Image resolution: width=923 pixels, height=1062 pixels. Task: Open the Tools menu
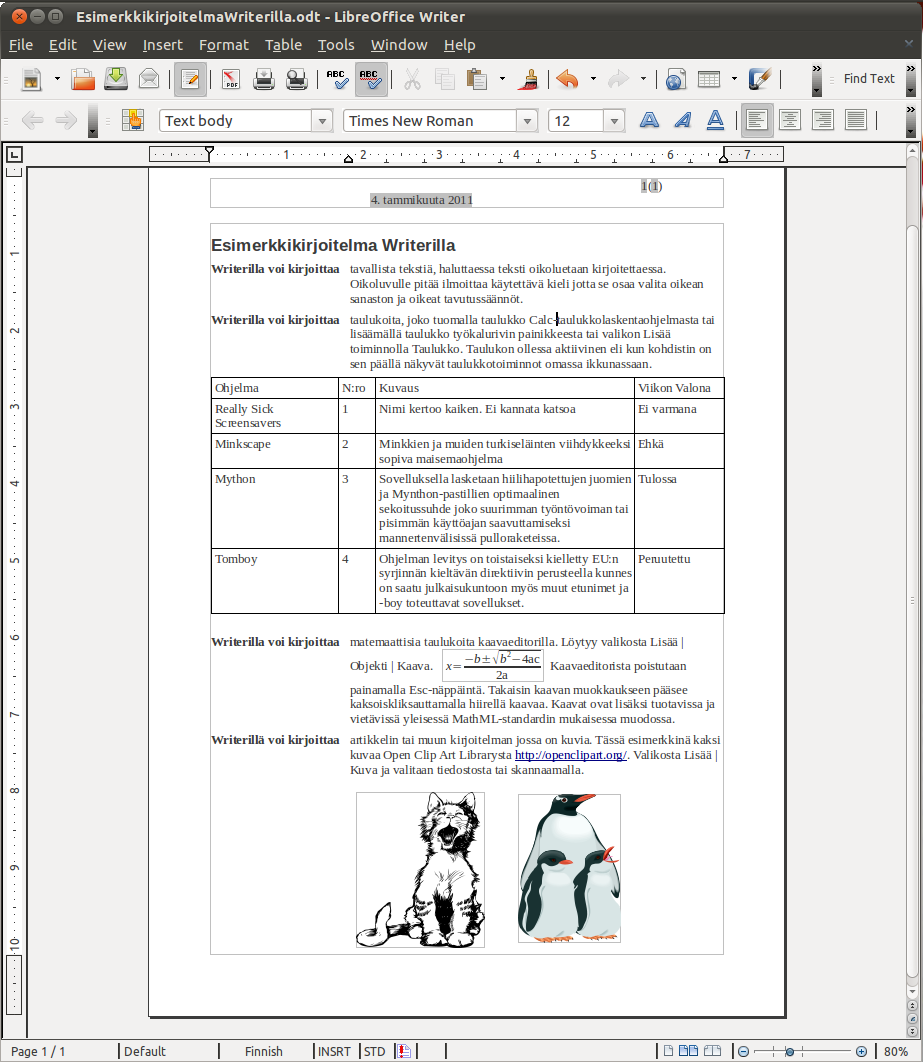[x=336, y=45]
